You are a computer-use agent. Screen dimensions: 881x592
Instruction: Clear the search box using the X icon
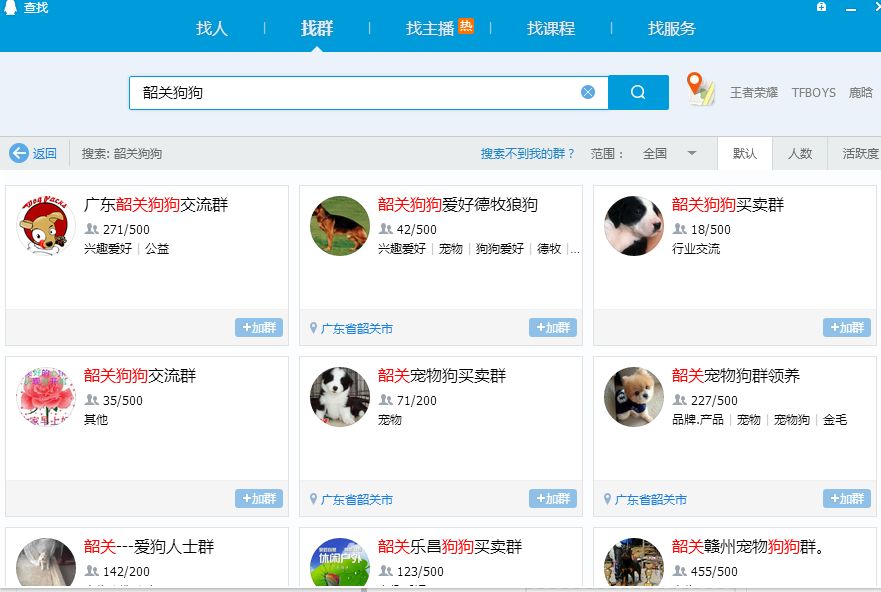point(588,91)
